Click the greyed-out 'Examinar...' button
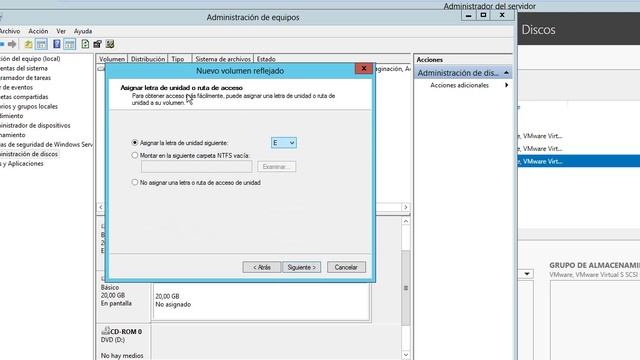The height and width of the screenshot is (360, 640). [x=276, y=167]
